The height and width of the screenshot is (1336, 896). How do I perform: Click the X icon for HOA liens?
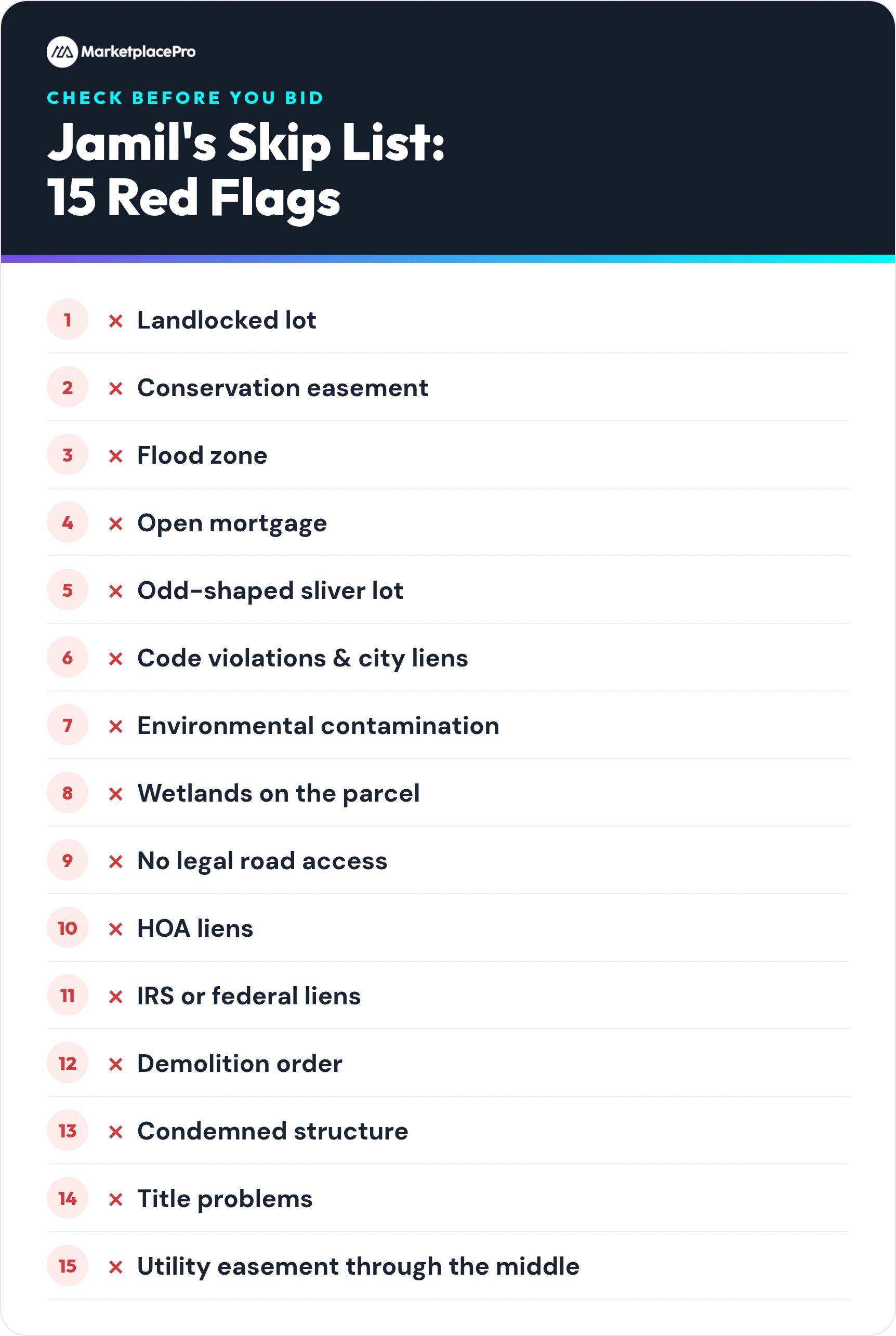point(116,929)
